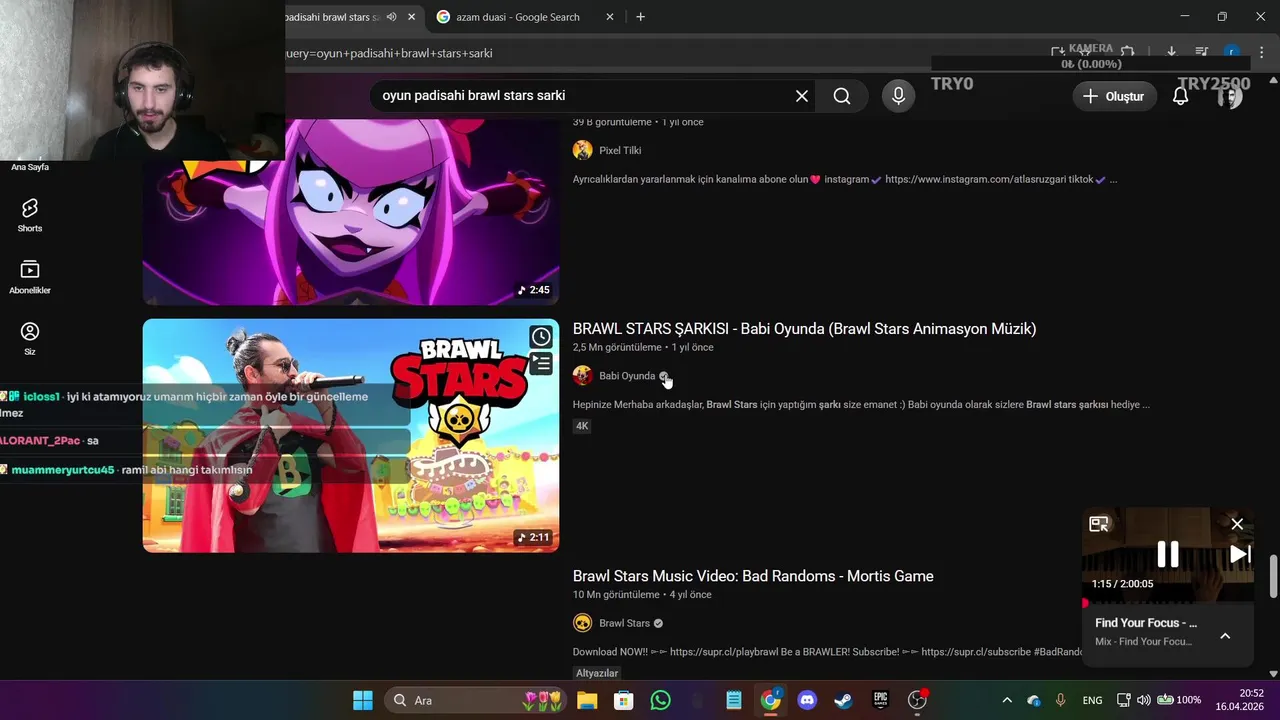The image size is (1280, 720).
Task: Click '2,5 Mn görüntüleme' view count
Action: point(617,347)
